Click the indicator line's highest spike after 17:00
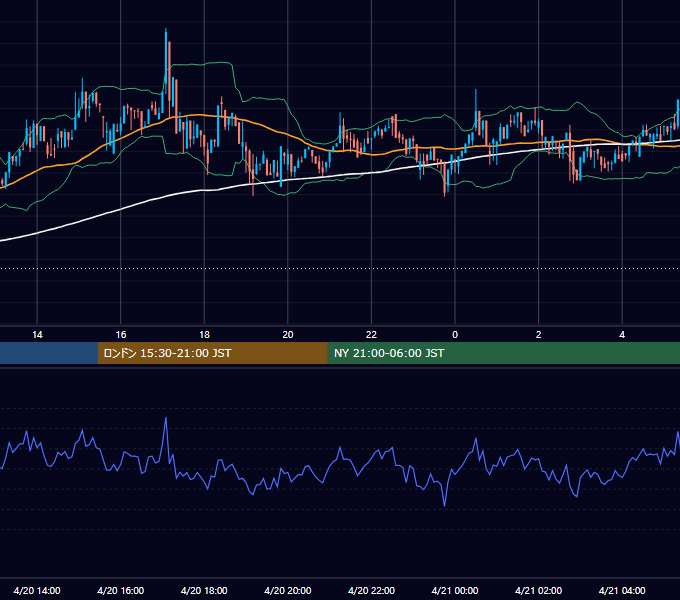Image resolution: width=680 pixels, height=600 pixels. click(166, 419)
